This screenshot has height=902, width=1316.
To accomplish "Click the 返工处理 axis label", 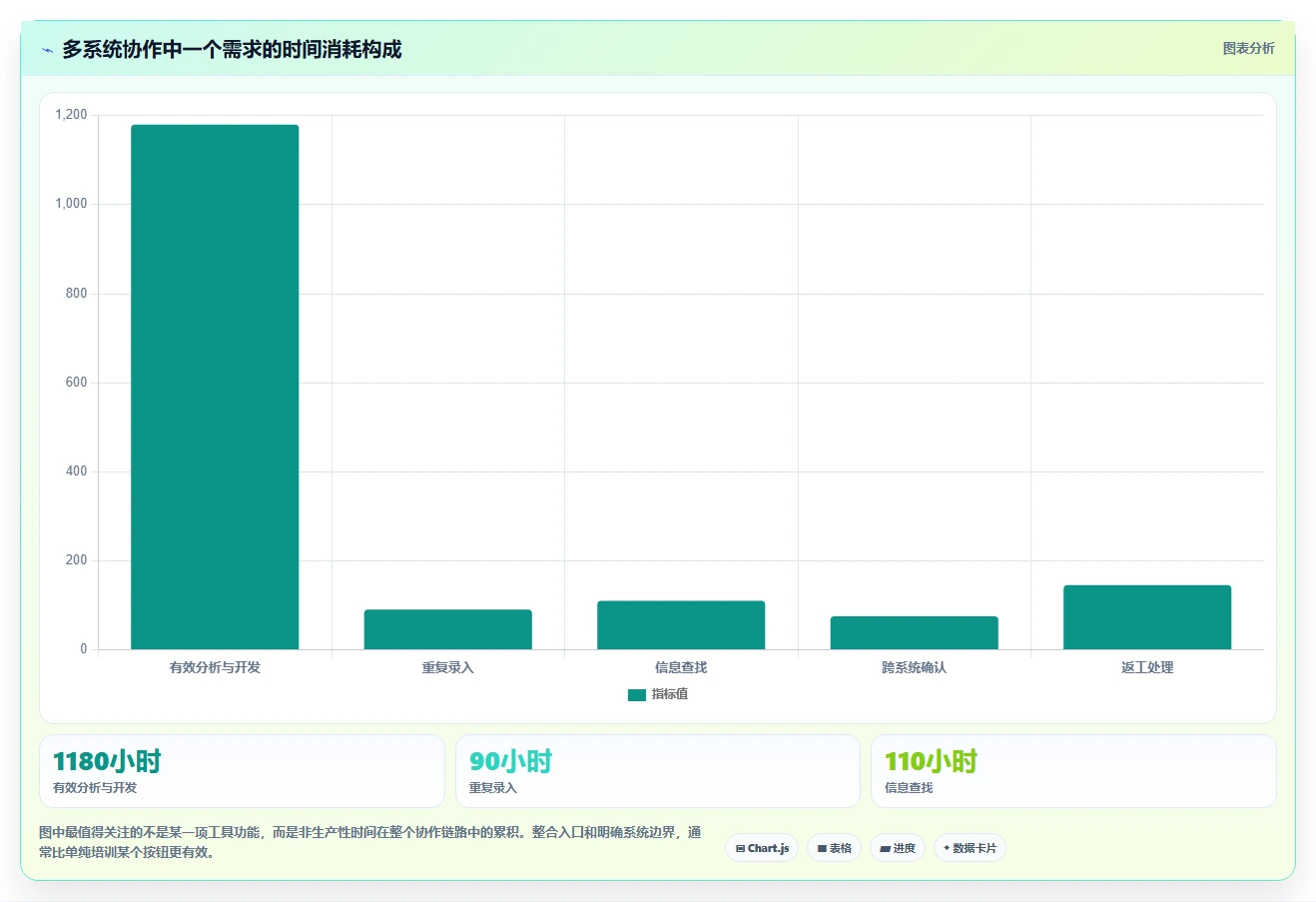I will point(1147,667).
